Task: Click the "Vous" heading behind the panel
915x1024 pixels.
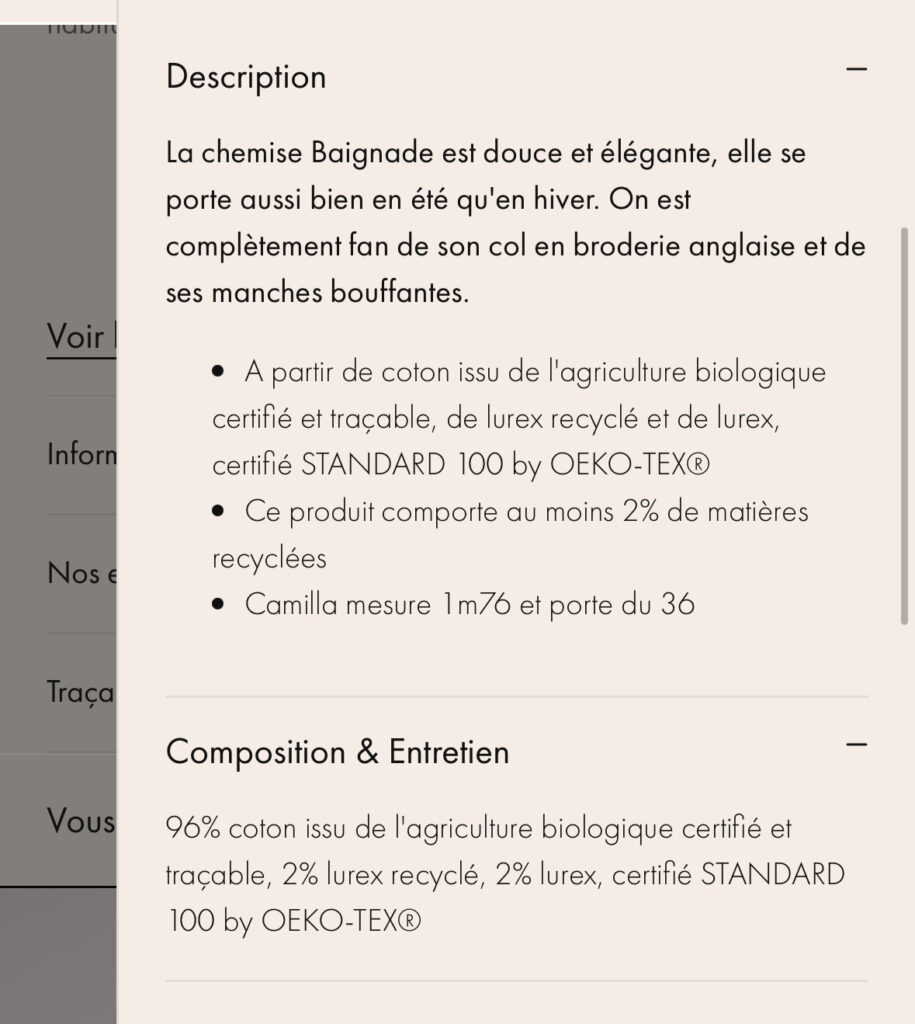Action: 80,821
